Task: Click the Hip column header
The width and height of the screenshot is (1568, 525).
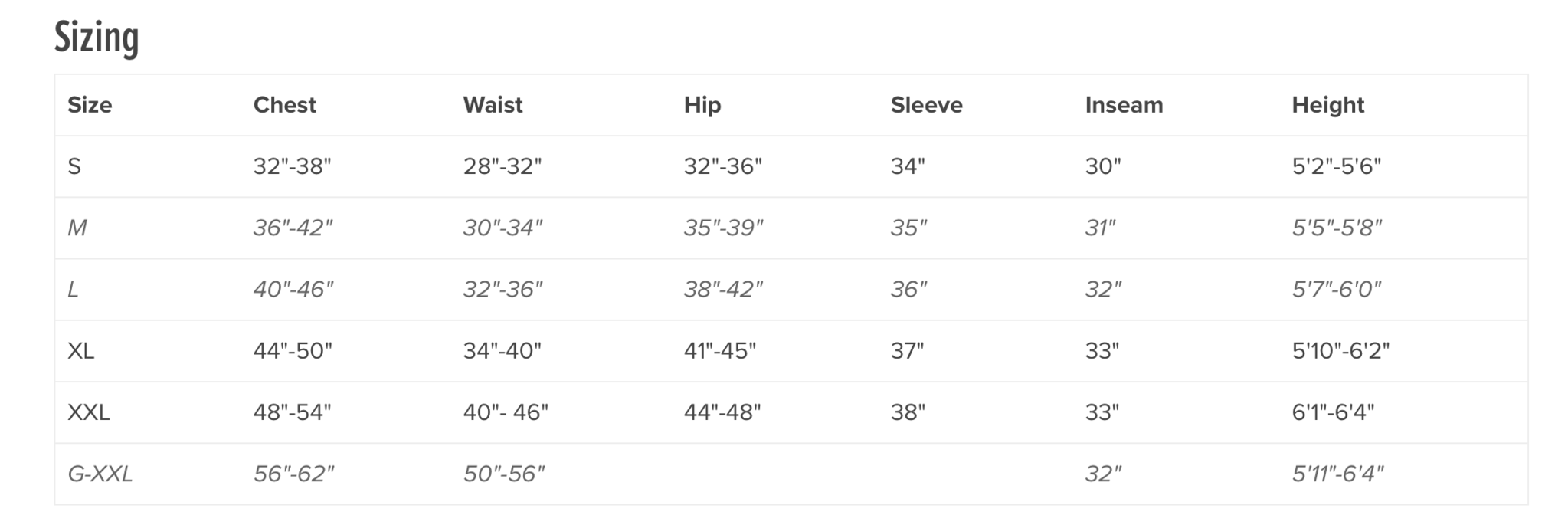Action: click(702, 106)
